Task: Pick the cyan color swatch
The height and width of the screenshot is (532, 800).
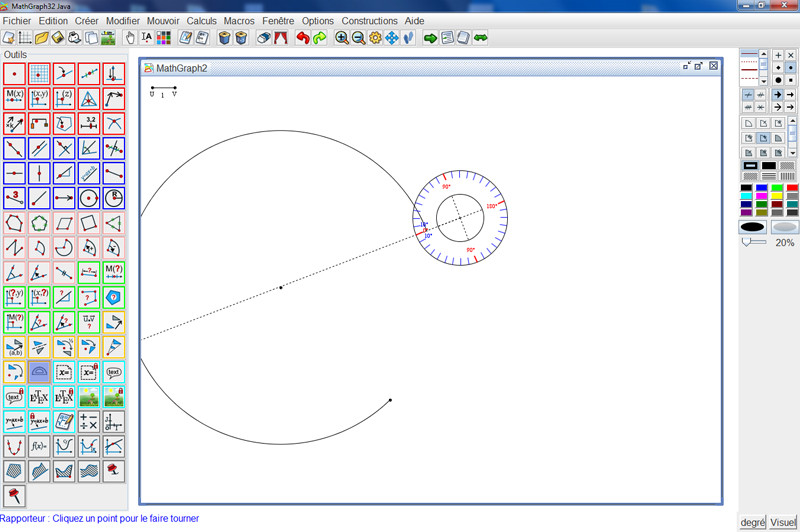Action: [746, 196]
